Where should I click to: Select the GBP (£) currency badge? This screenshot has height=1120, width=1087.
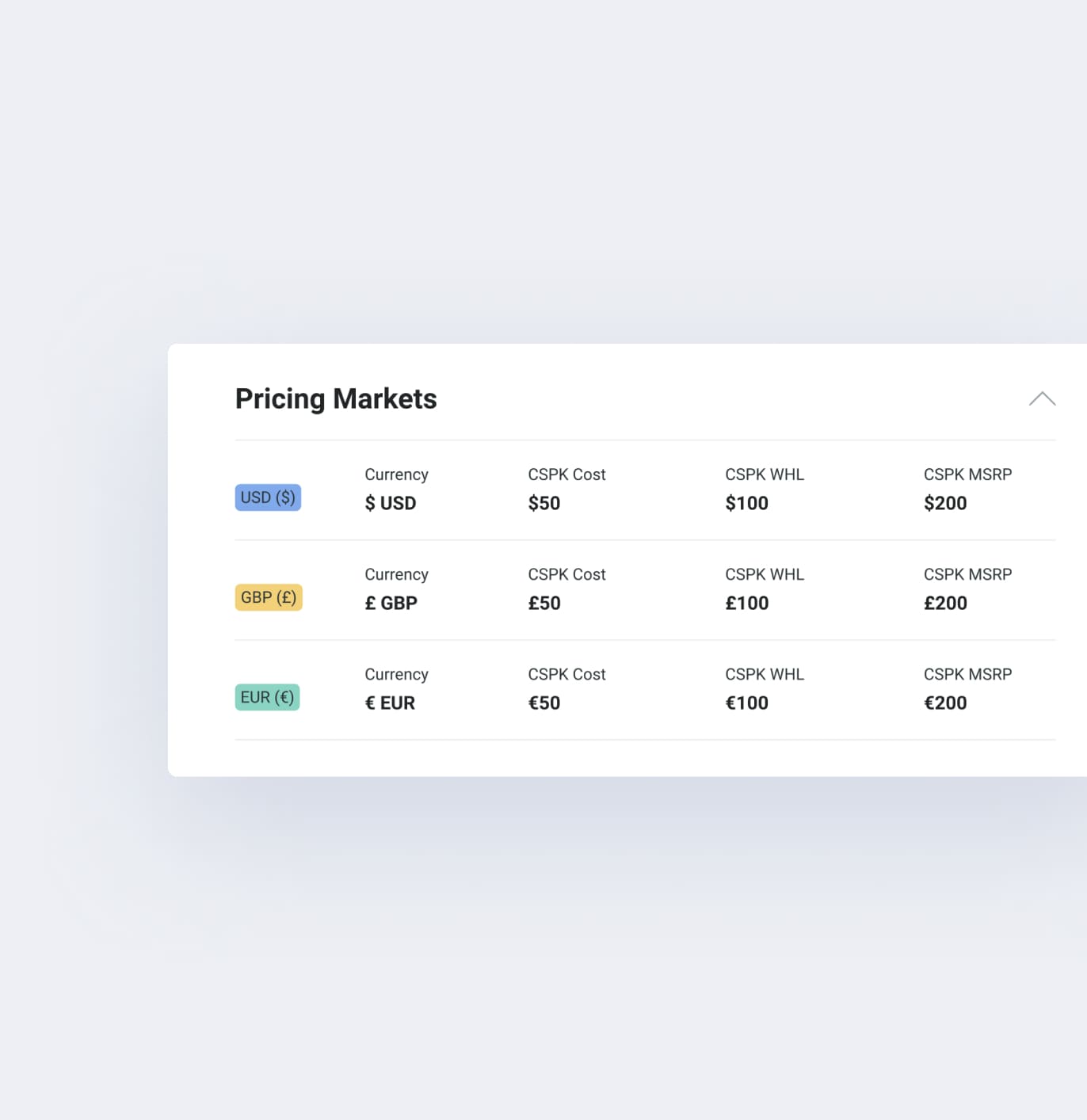point(269,597)
